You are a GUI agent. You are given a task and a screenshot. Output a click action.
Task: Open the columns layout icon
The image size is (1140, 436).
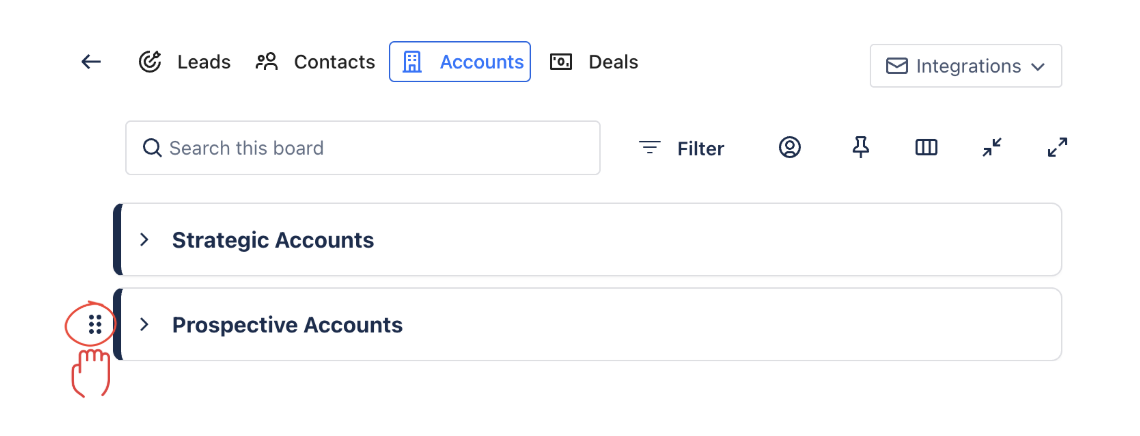point(926,148)
